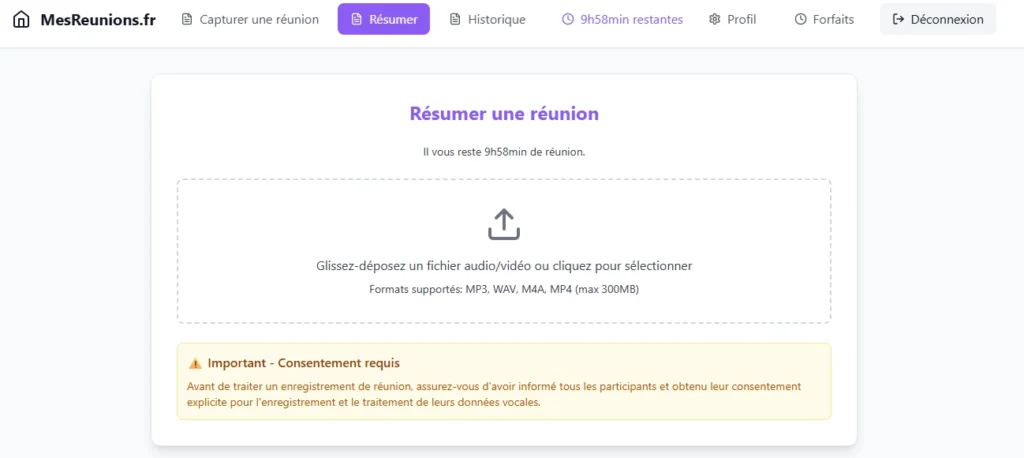Click the Résumer une réunion heading
Image resolution: width=1024 pixels, height=458 pixels.
pyautogui.click(x=504, y=114)
